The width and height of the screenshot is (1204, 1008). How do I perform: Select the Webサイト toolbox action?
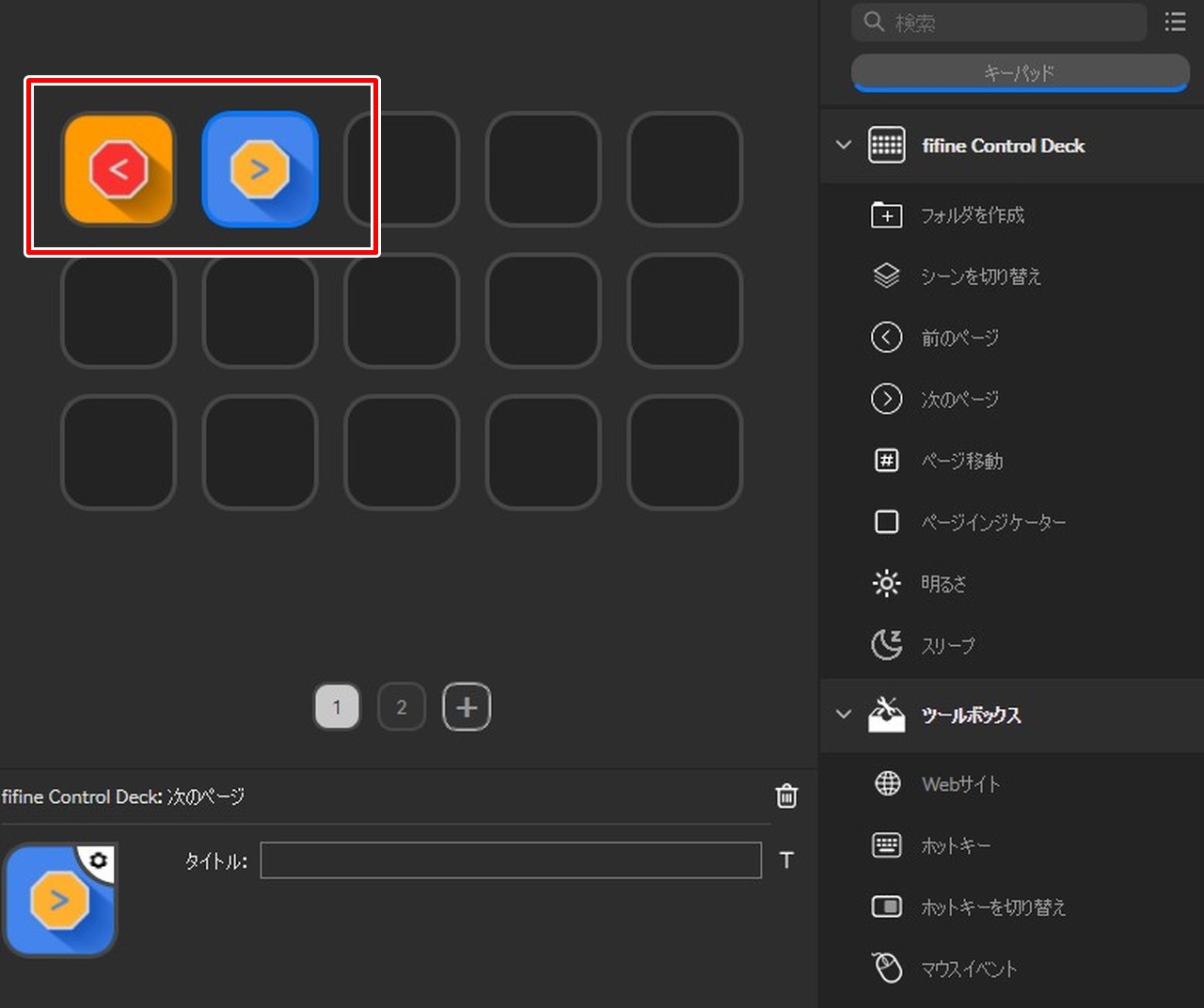tap(959, 784)
